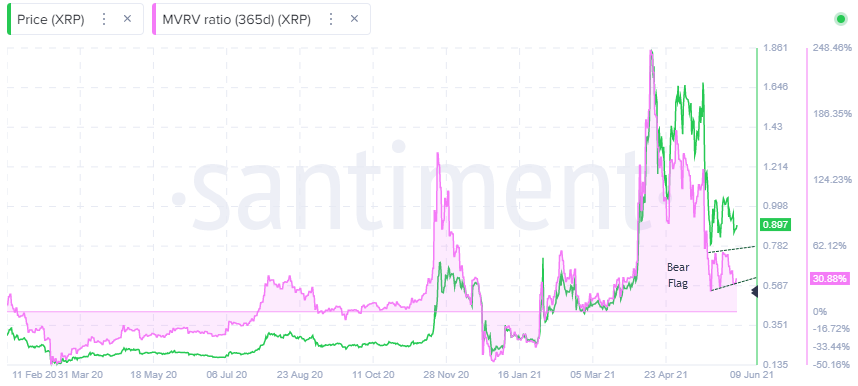This screenshot has width=858, height=386.
Task: Click the pink 30.88% MVRV label
Action: [830, 279]
